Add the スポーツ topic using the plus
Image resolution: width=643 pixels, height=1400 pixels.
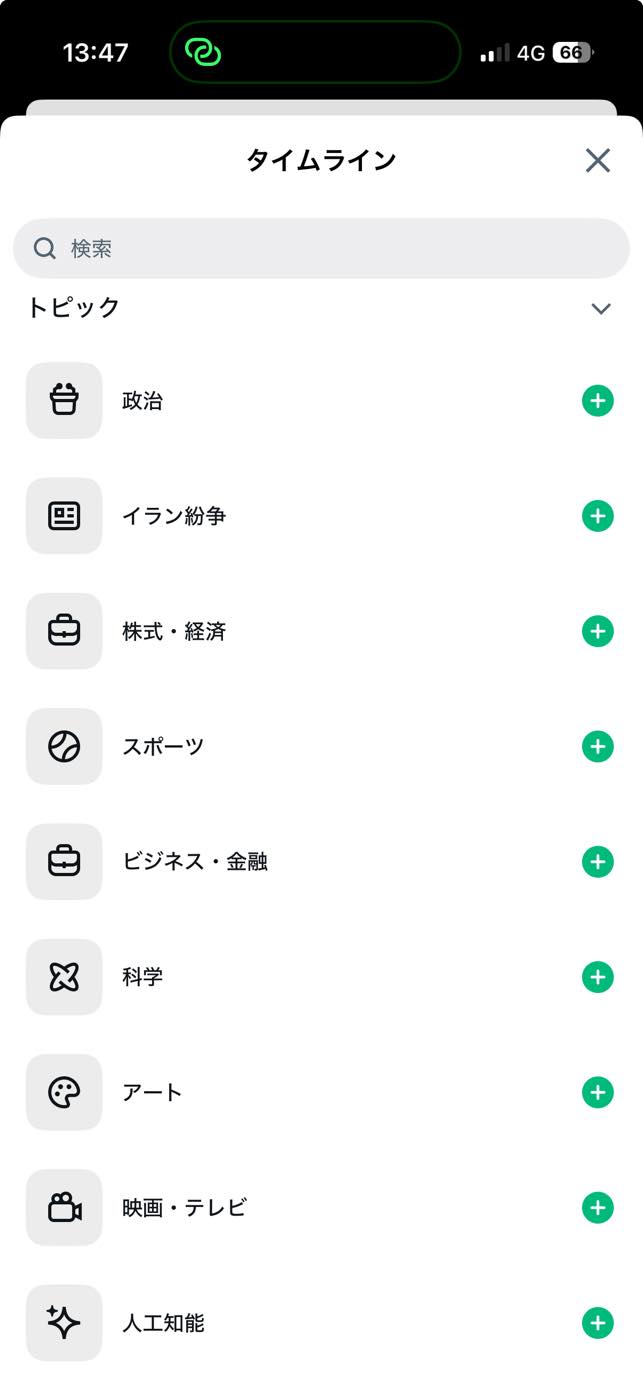(597, 746)
